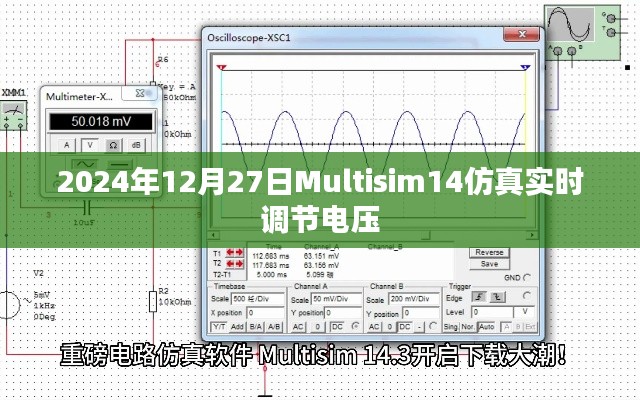The height and width of the screenshot is (400, 640).
Task: Select the Ohm resistance mode on multimeter
Action: click(113, 146)
